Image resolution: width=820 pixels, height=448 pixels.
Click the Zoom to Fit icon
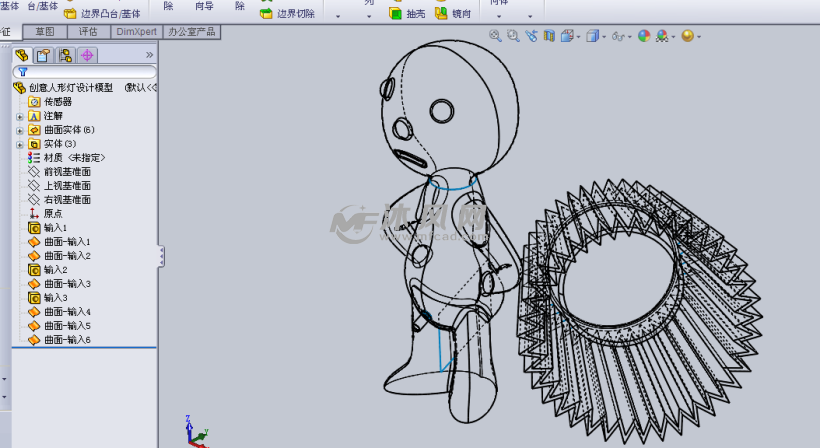pos(495,36)
